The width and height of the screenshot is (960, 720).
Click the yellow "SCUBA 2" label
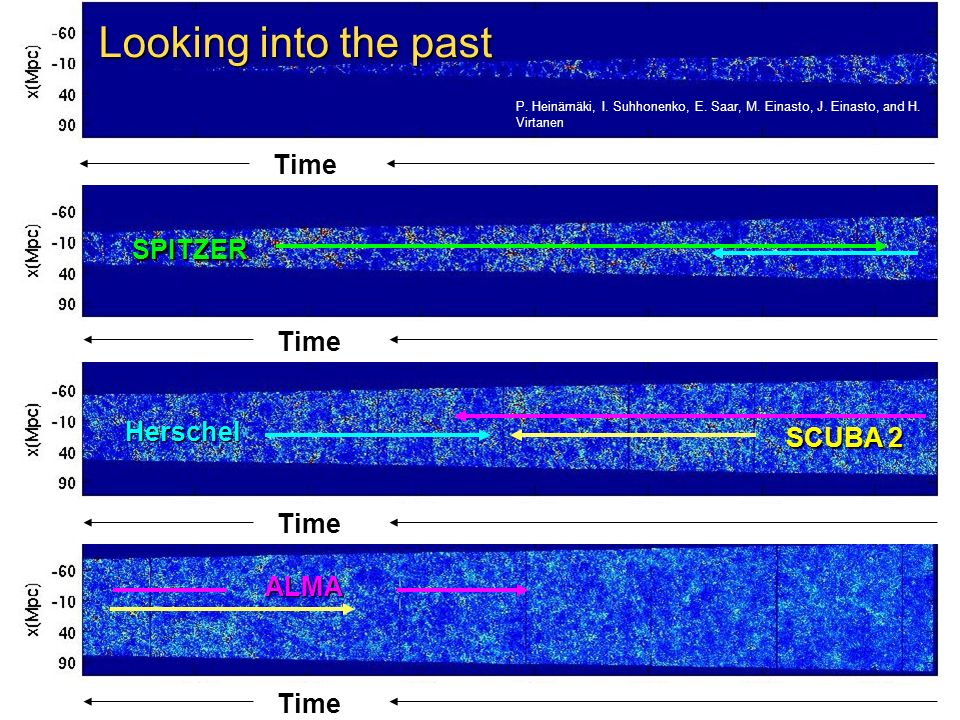[844, 438]
